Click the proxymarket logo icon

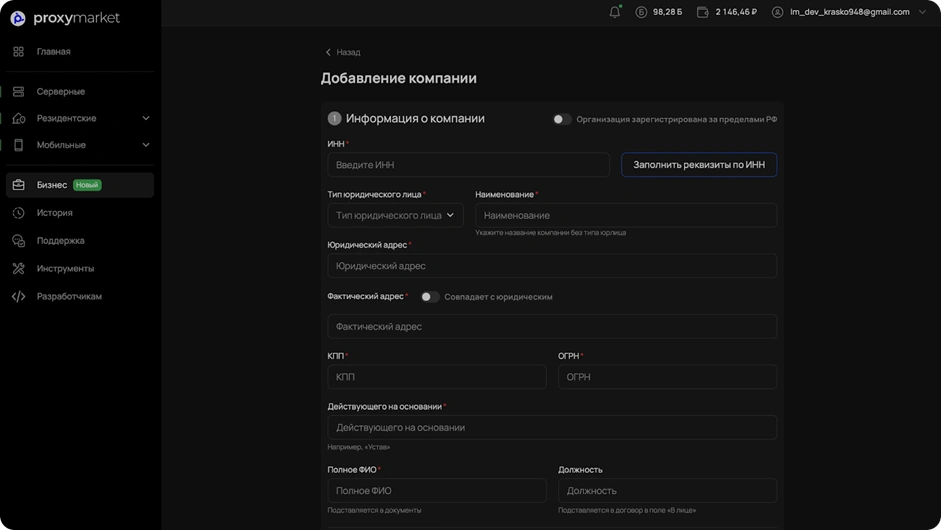coord(18,19)
